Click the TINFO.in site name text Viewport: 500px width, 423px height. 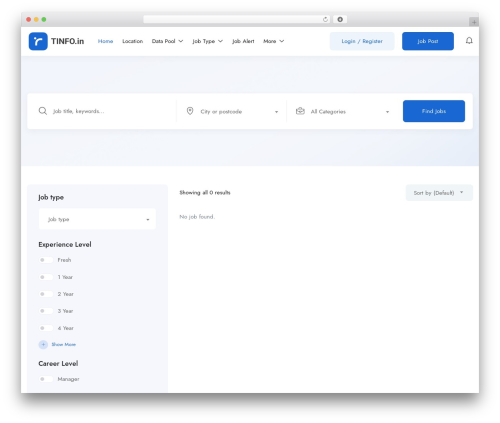tap(67, 41)
